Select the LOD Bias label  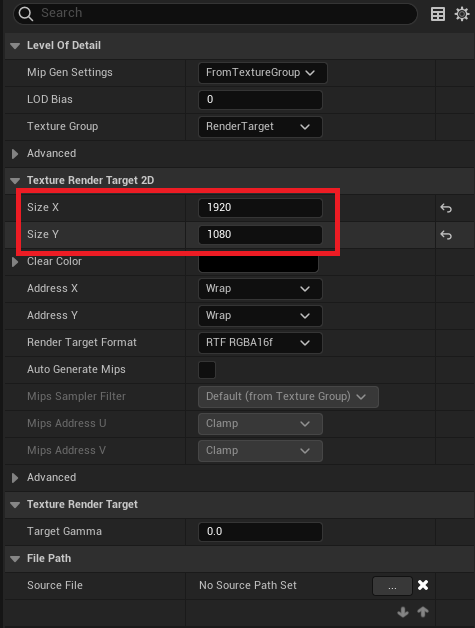click(x=50, y=99)
